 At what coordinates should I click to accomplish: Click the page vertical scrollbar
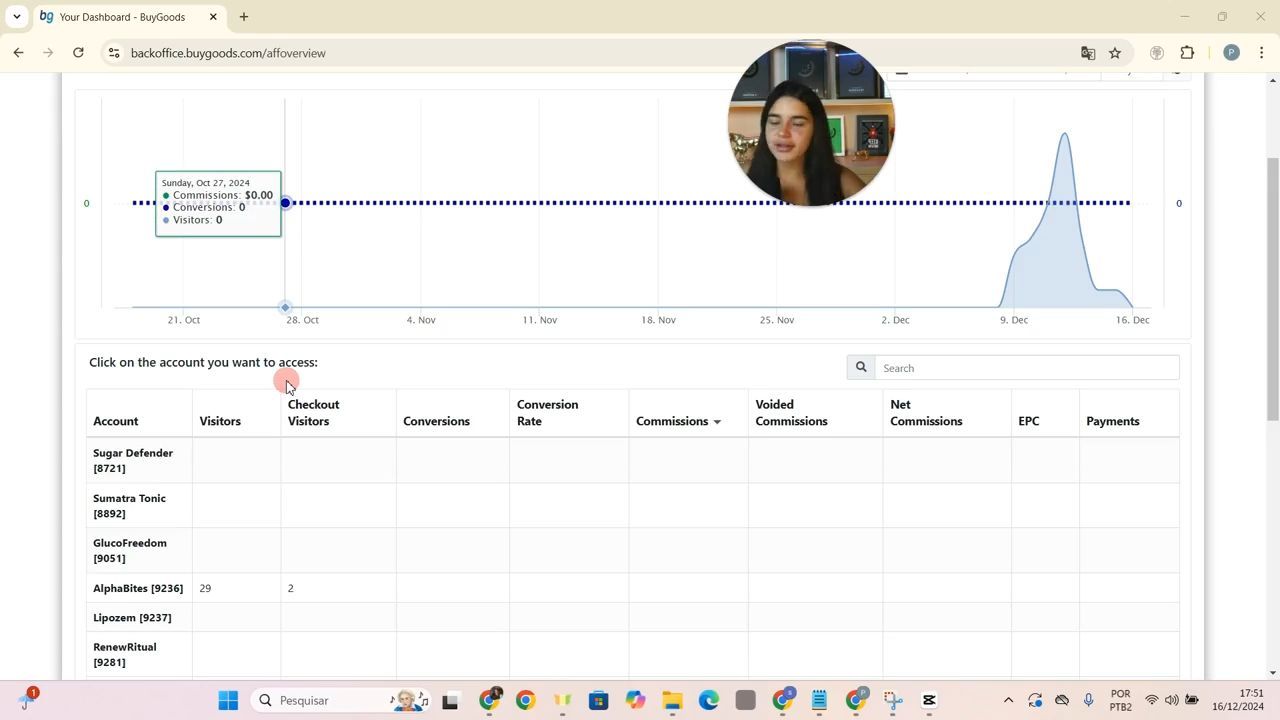coord(1272,289)
